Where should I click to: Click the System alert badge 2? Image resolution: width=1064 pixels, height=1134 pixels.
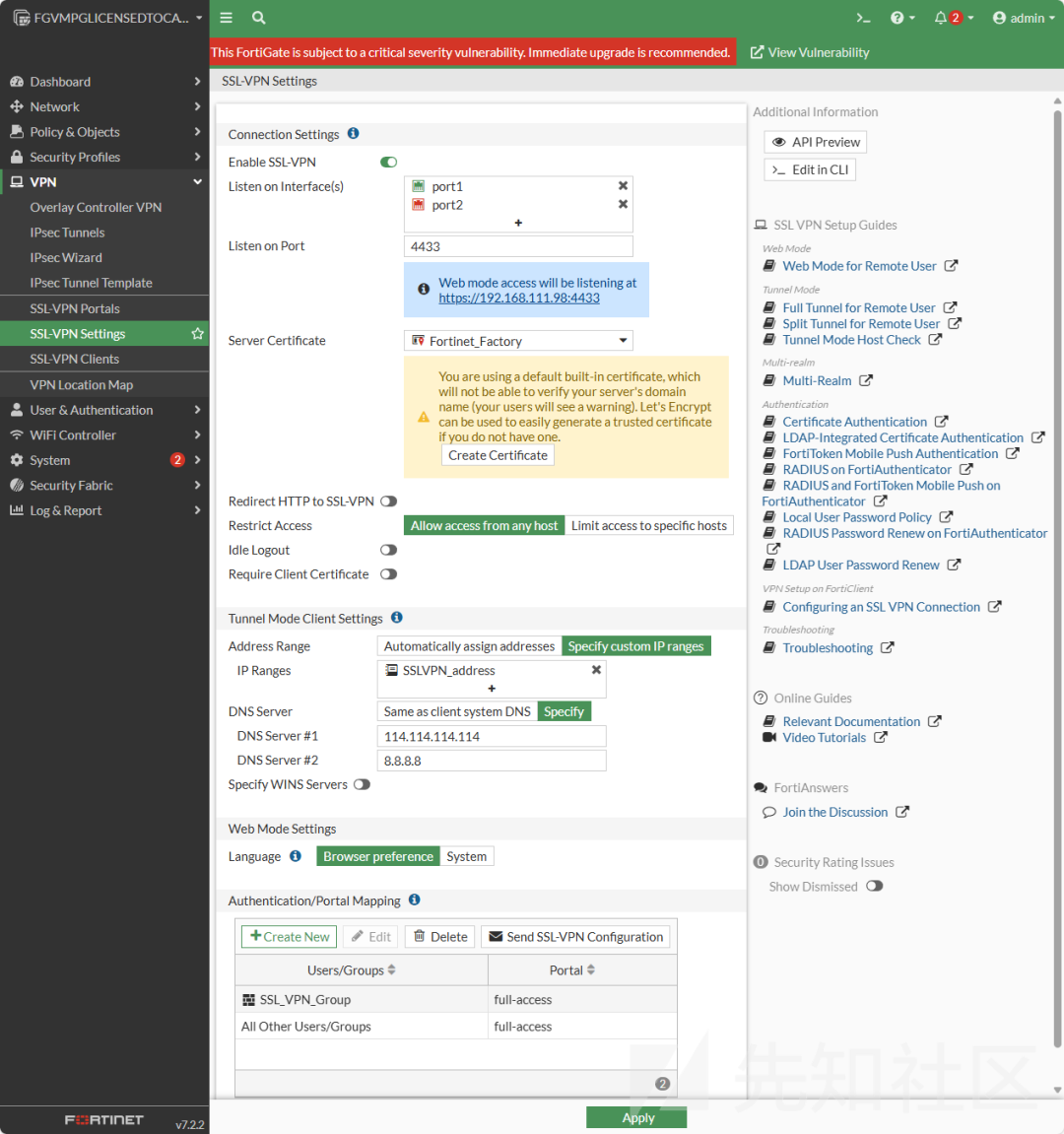pyautogui.click(x=177, y=460)
